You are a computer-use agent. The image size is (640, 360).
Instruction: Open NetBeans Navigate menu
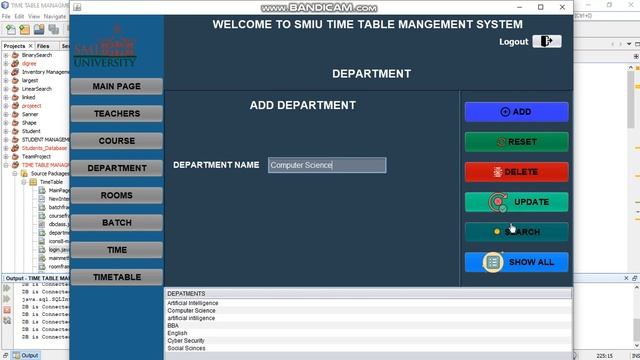55,16
